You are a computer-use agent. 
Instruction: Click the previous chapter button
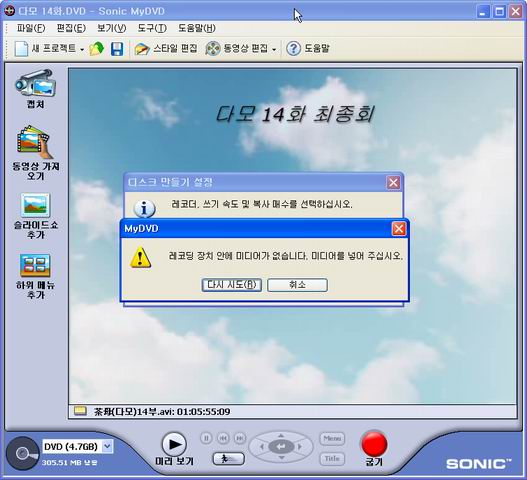pos(223,438)
